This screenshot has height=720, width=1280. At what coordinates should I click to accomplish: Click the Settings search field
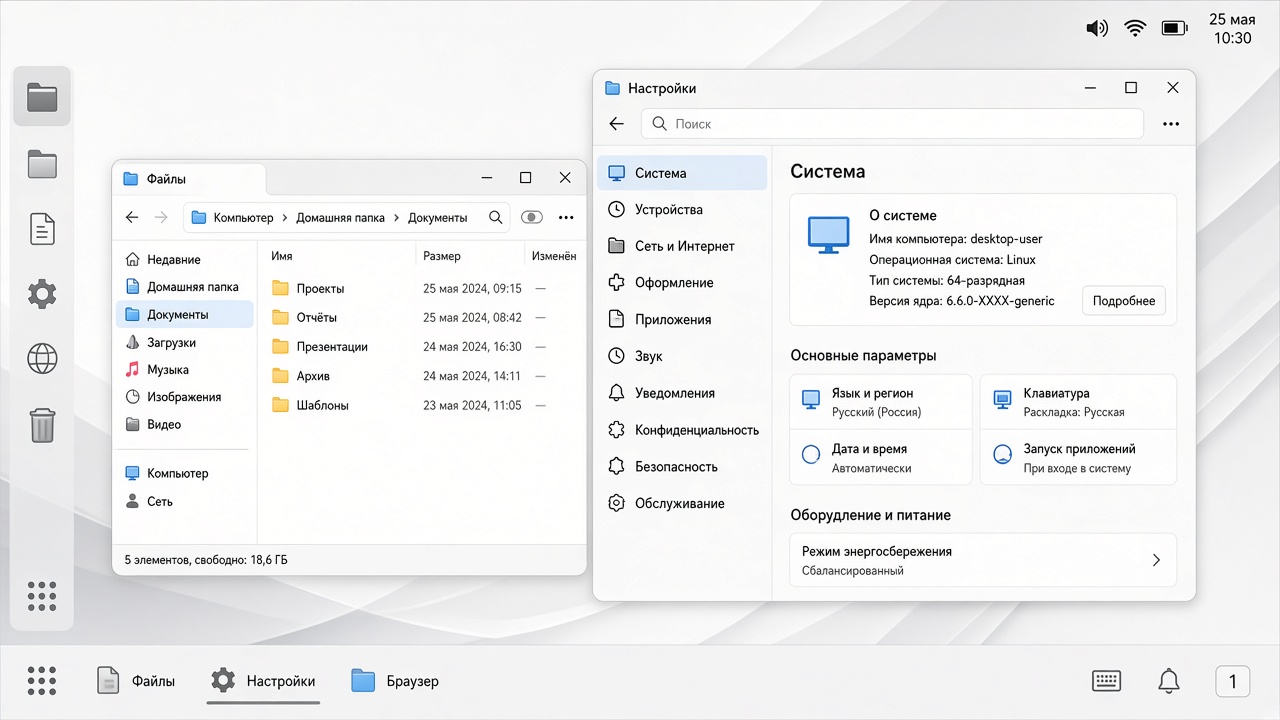[892, 124]
